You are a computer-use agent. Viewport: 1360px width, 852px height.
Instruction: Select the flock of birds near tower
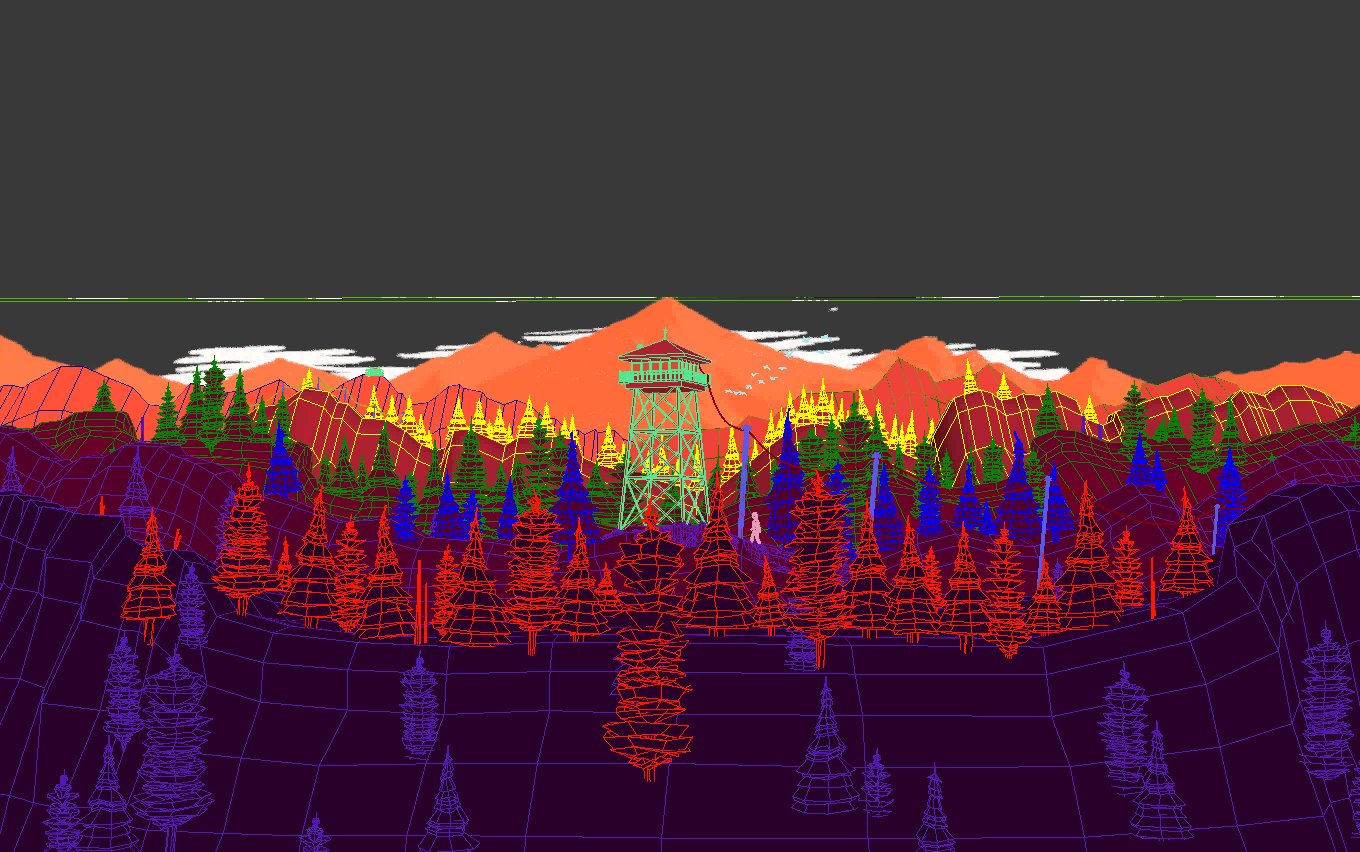point(755,379)
